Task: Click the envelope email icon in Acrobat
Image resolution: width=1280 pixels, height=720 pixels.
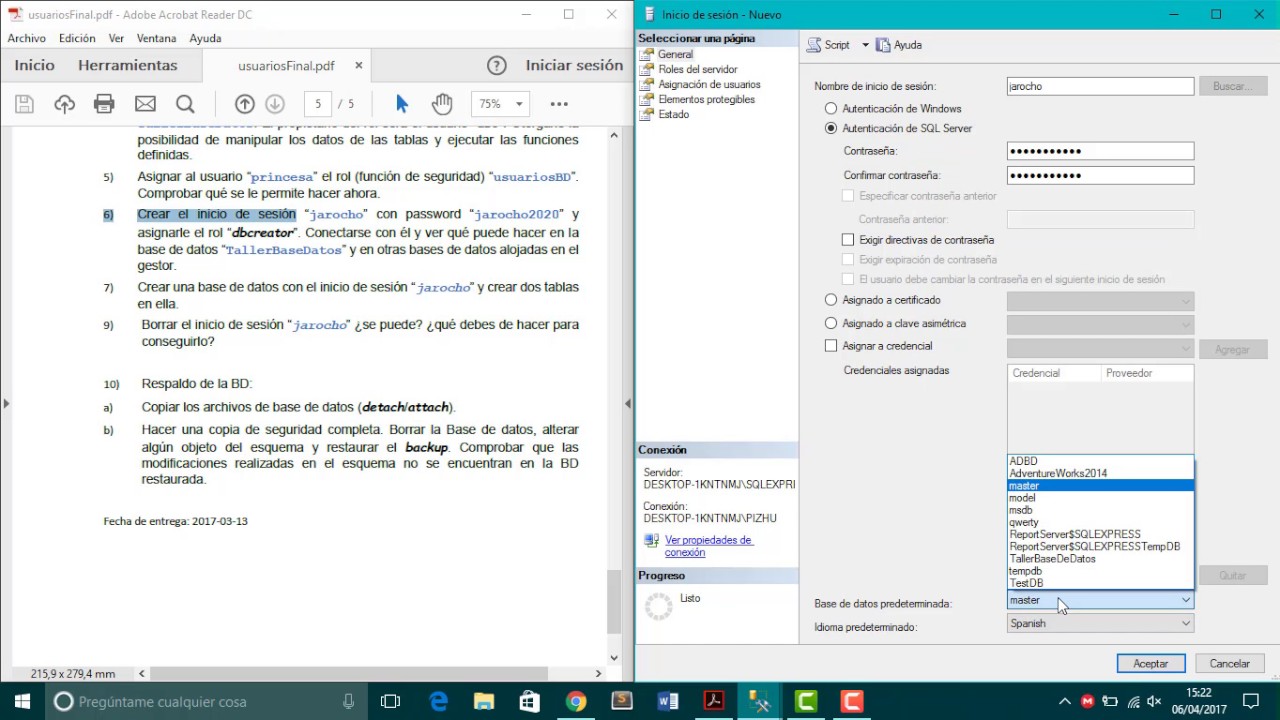Action: (145, 104)
